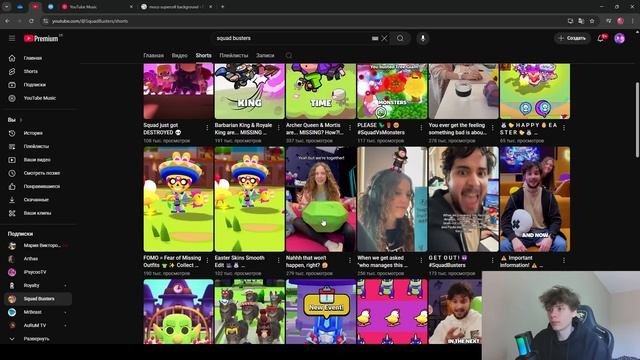The height and width of the screenshot is (360, 640).
Task: Click channel search magnifier icon
Action: pos(289,56)
